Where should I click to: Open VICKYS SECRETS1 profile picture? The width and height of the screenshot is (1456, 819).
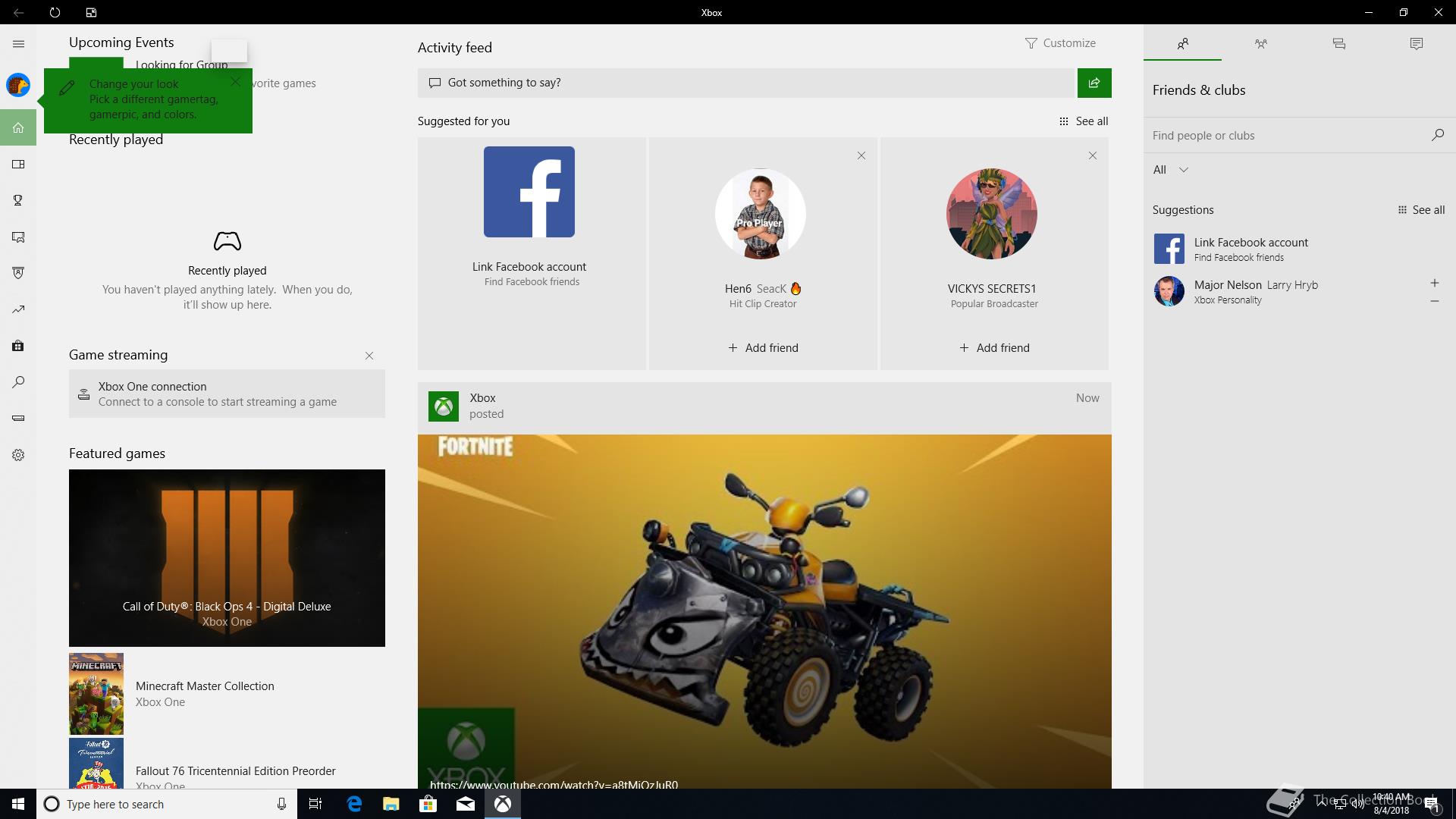point(991,214)
